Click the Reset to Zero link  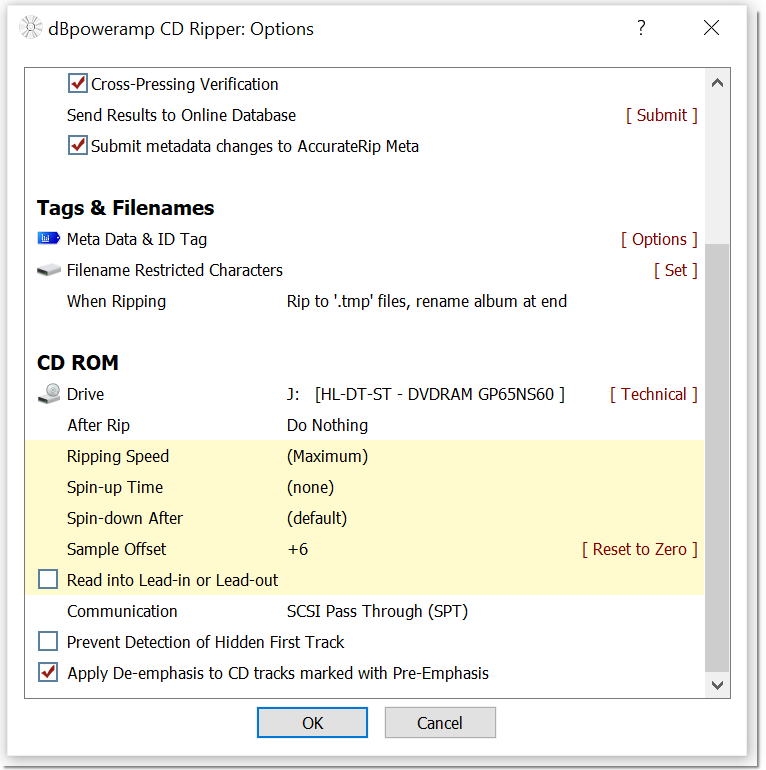pos(640,549)
